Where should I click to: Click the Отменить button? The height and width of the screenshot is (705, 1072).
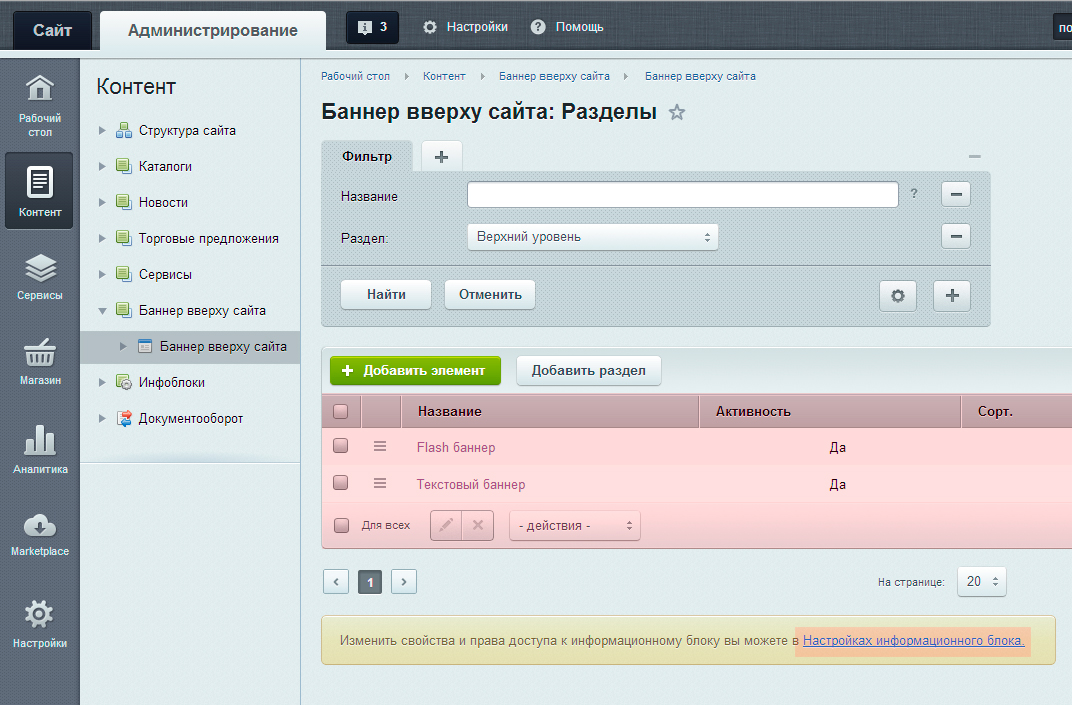490,295
